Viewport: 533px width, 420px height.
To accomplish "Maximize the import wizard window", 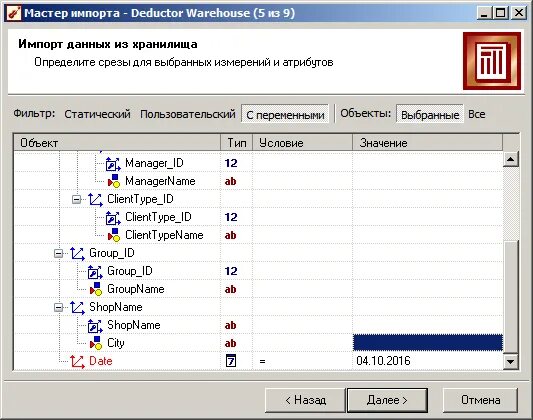I will (500, 13).
